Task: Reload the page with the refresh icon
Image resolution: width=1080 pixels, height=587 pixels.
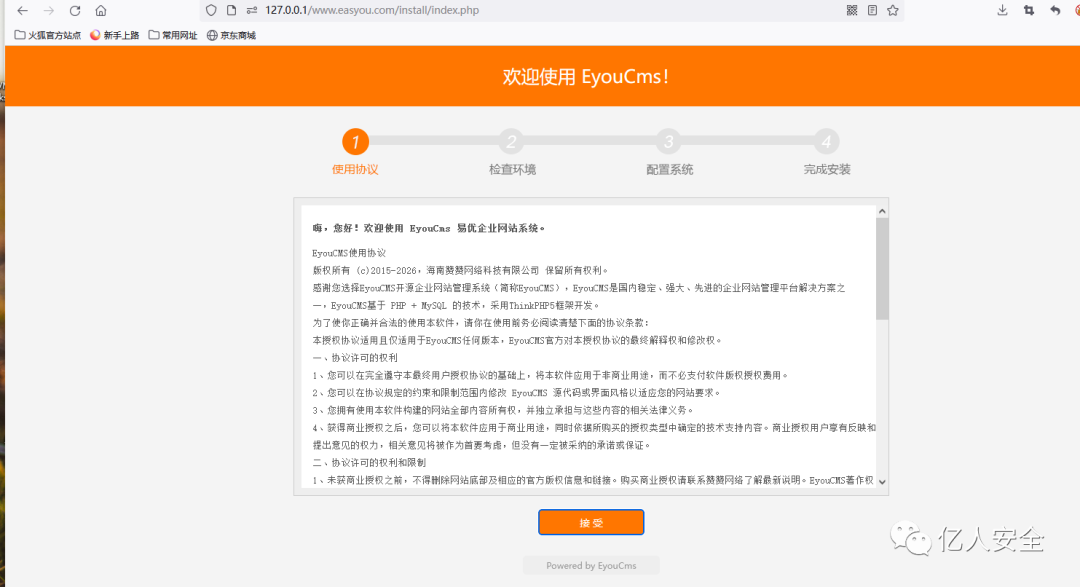Action: coord(74,10)
